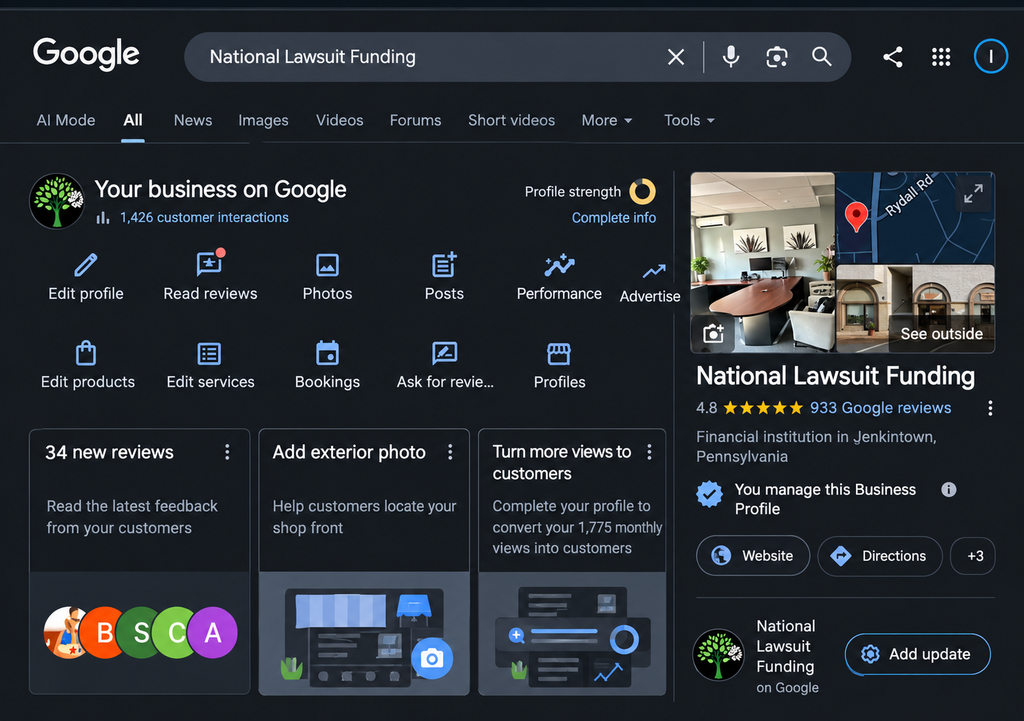This screenshot has height=721, width=1024.
Task: Click 'National Lawsuit Funding' panel title
Action: (835, 376)
